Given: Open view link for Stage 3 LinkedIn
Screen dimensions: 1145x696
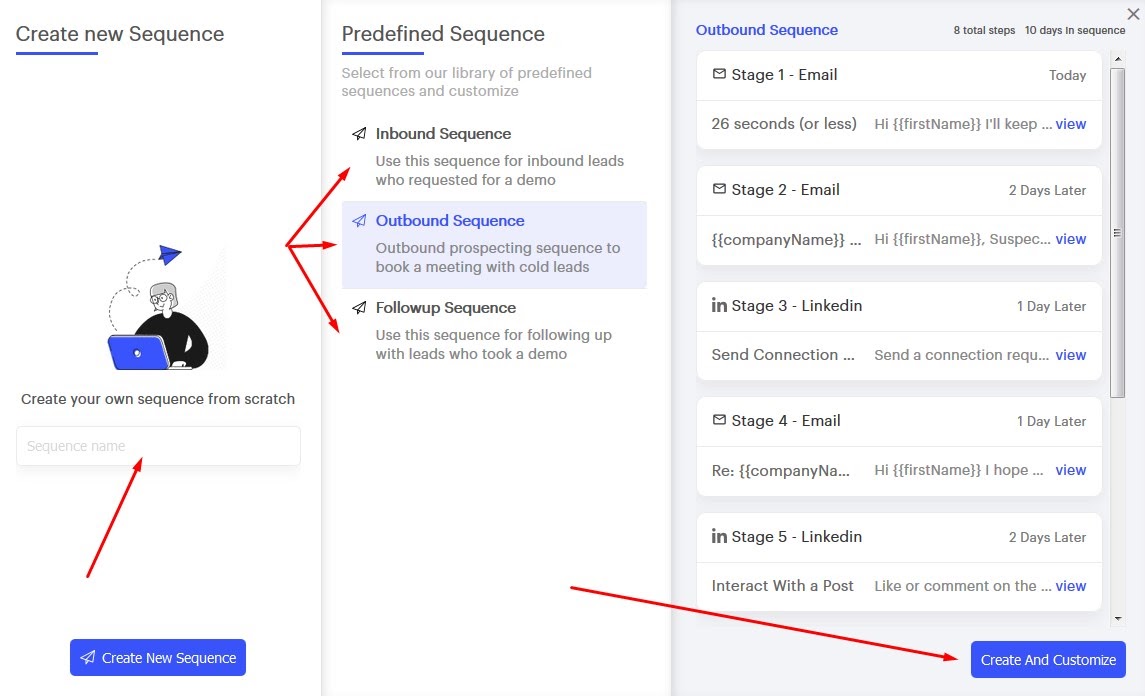Looking at the screenshot, I should pyautogui.click(x=1071, y=355).
